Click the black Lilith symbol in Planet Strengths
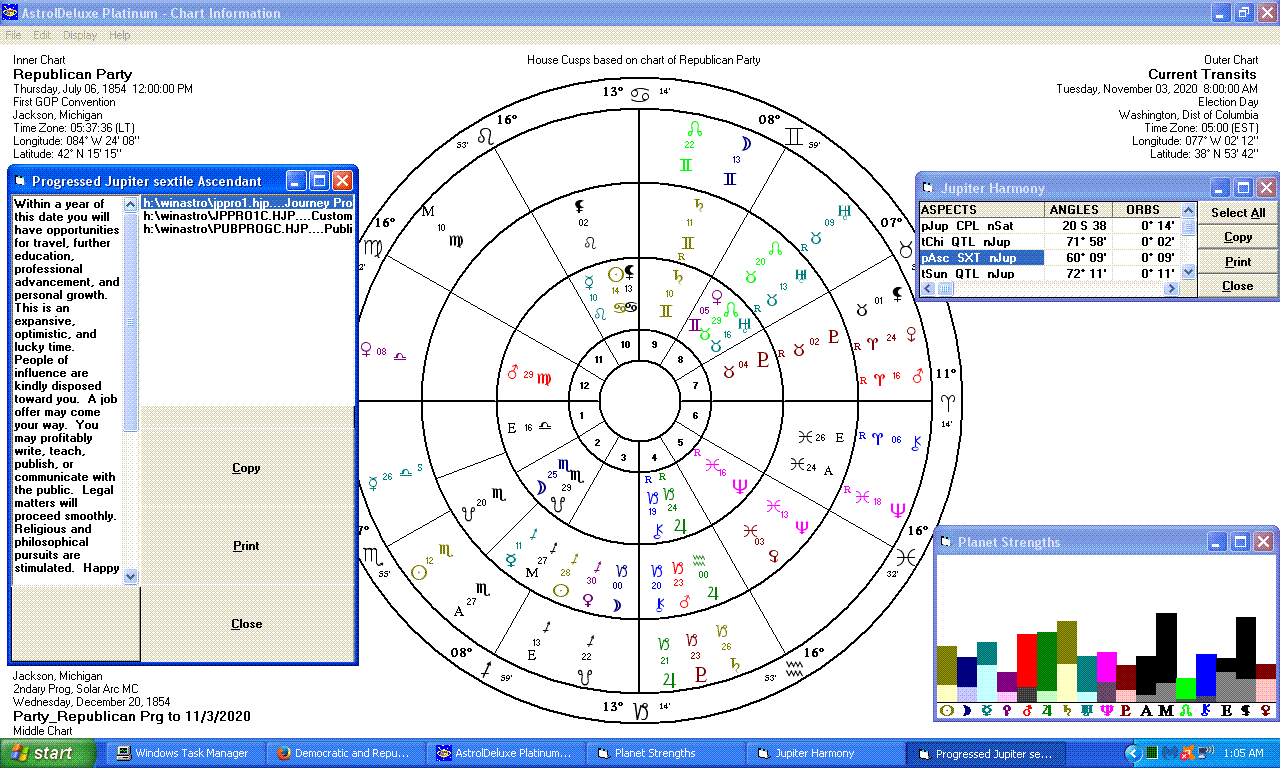Image resolution: width=1280 pixels, height=768 pixels. pos(1246,711)
